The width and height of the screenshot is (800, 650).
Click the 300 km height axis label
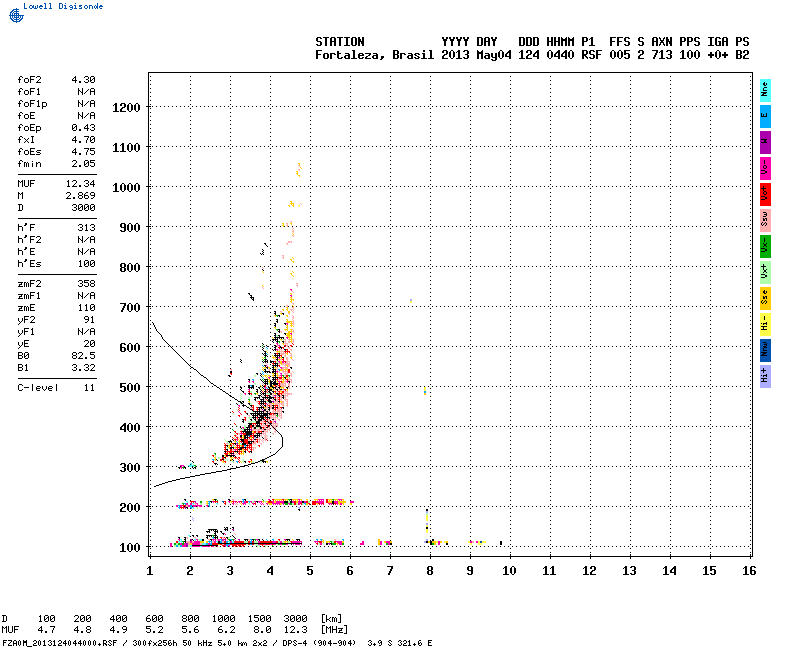[130, 468]
